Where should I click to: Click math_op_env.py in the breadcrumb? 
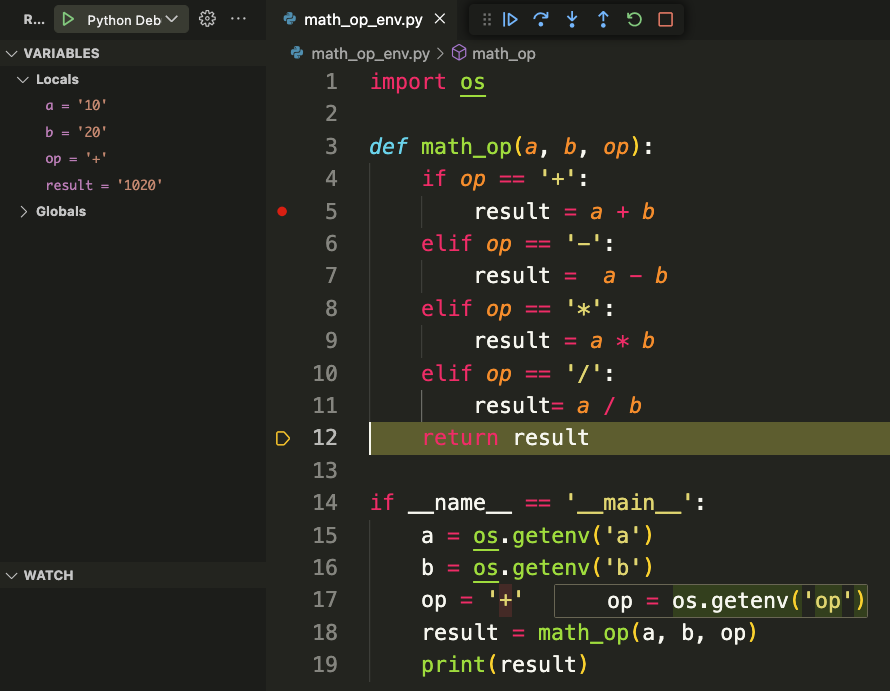[370, 53]
